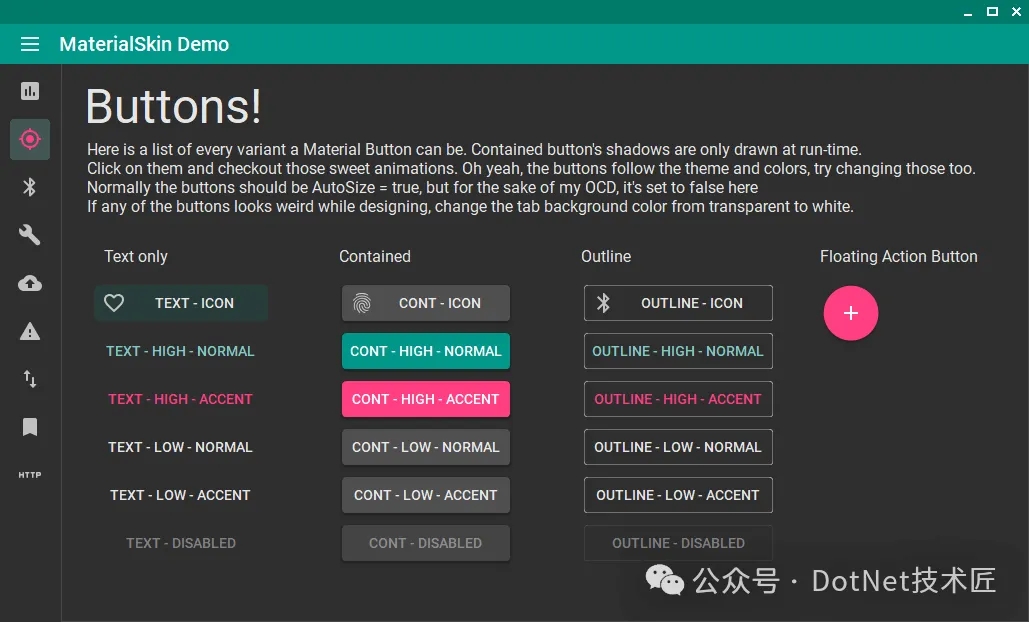Select the pink target sidebar tab

click(x=30, y=139)
